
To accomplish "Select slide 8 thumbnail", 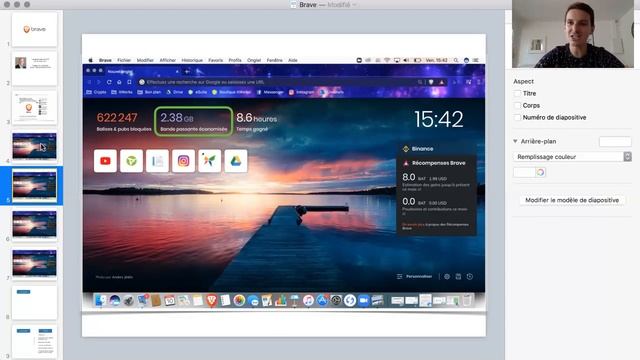I will 34,302.
